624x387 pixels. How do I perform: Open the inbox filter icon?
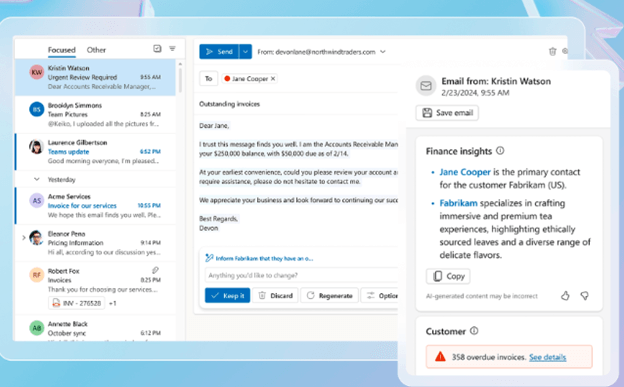tap(172, 49)
